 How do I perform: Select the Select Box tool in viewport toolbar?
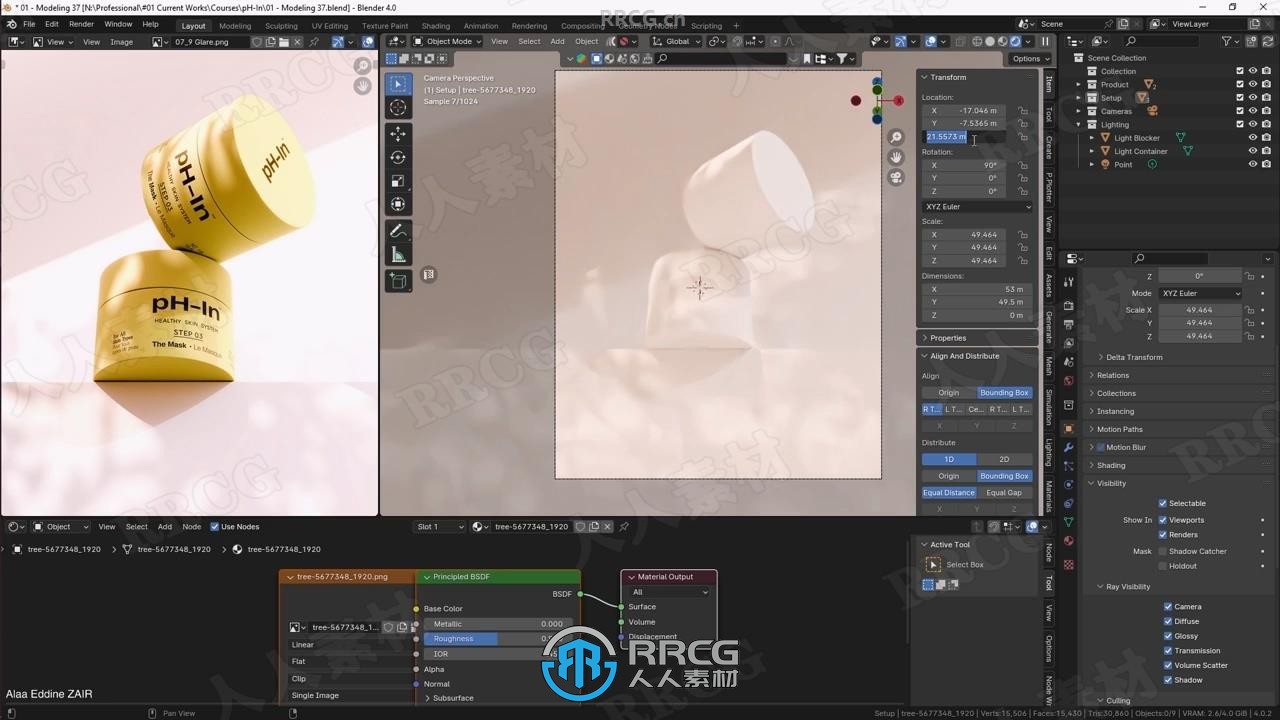(398, 84)
